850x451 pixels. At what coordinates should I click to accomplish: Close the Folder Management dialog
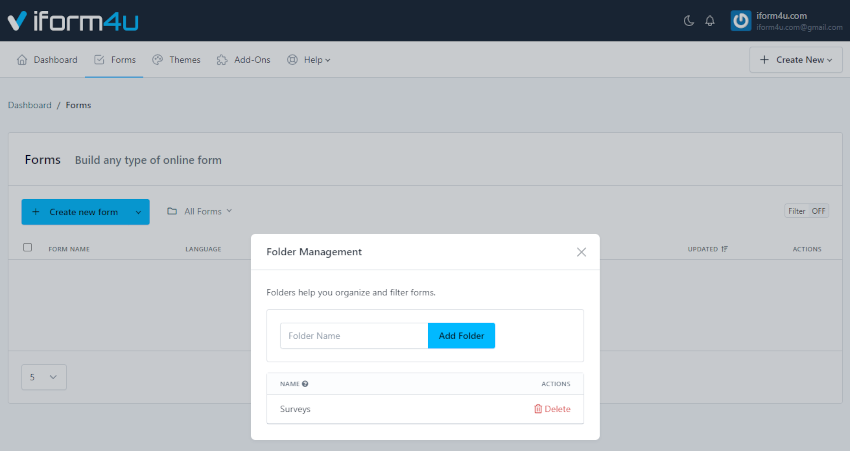pos(581,252)
